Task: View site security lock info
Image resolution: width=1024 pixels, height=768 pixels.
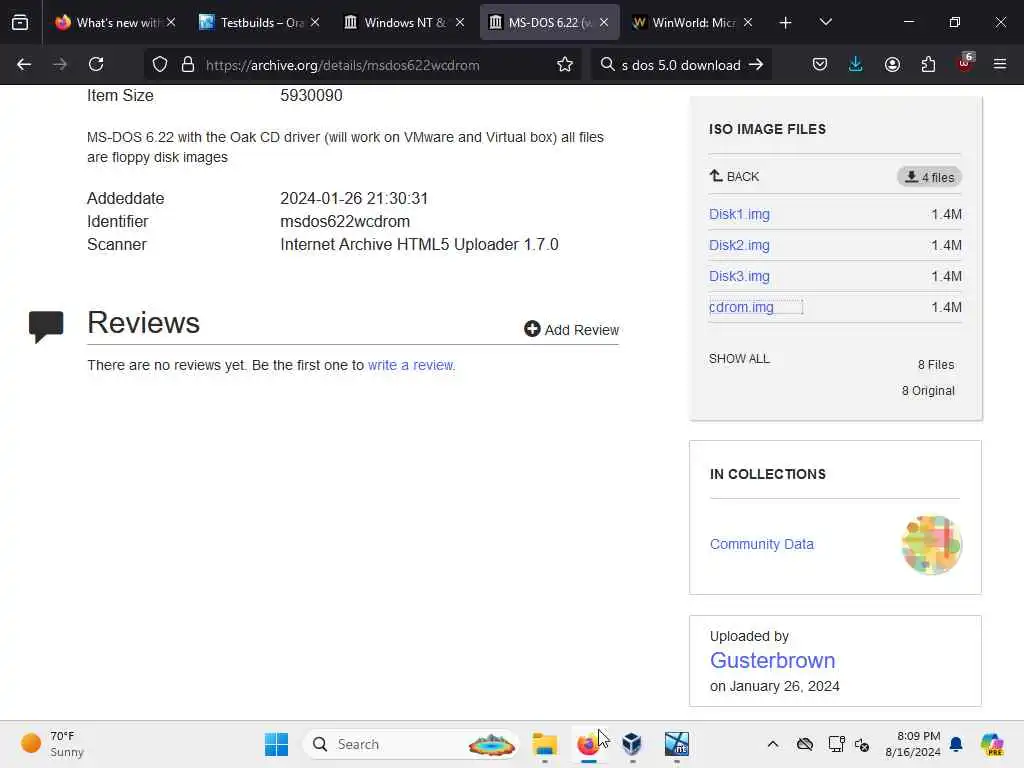Action: (188, 65)
